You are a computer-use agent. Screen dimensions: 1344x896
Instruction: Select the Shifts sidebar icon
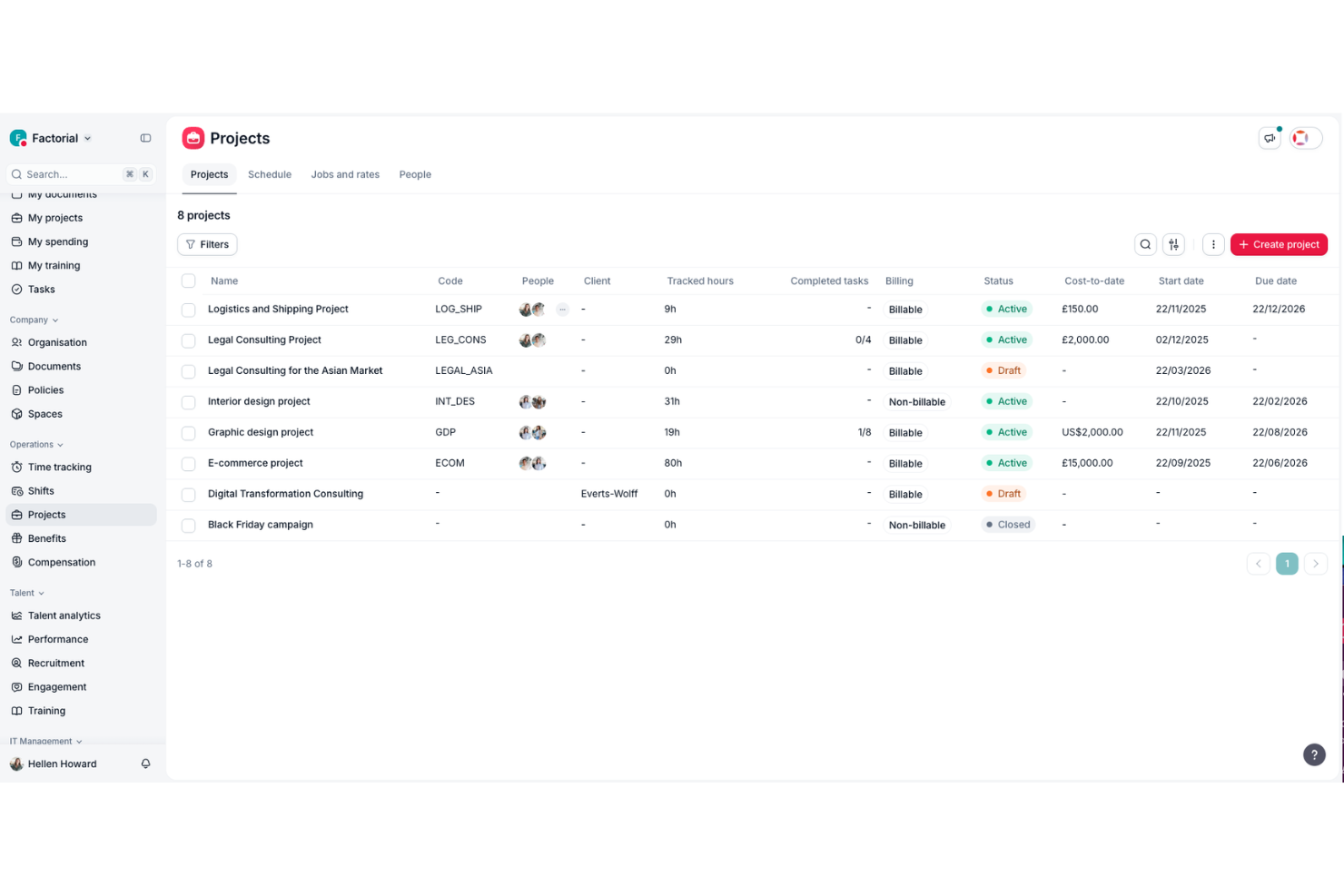[x=17, y=490]
